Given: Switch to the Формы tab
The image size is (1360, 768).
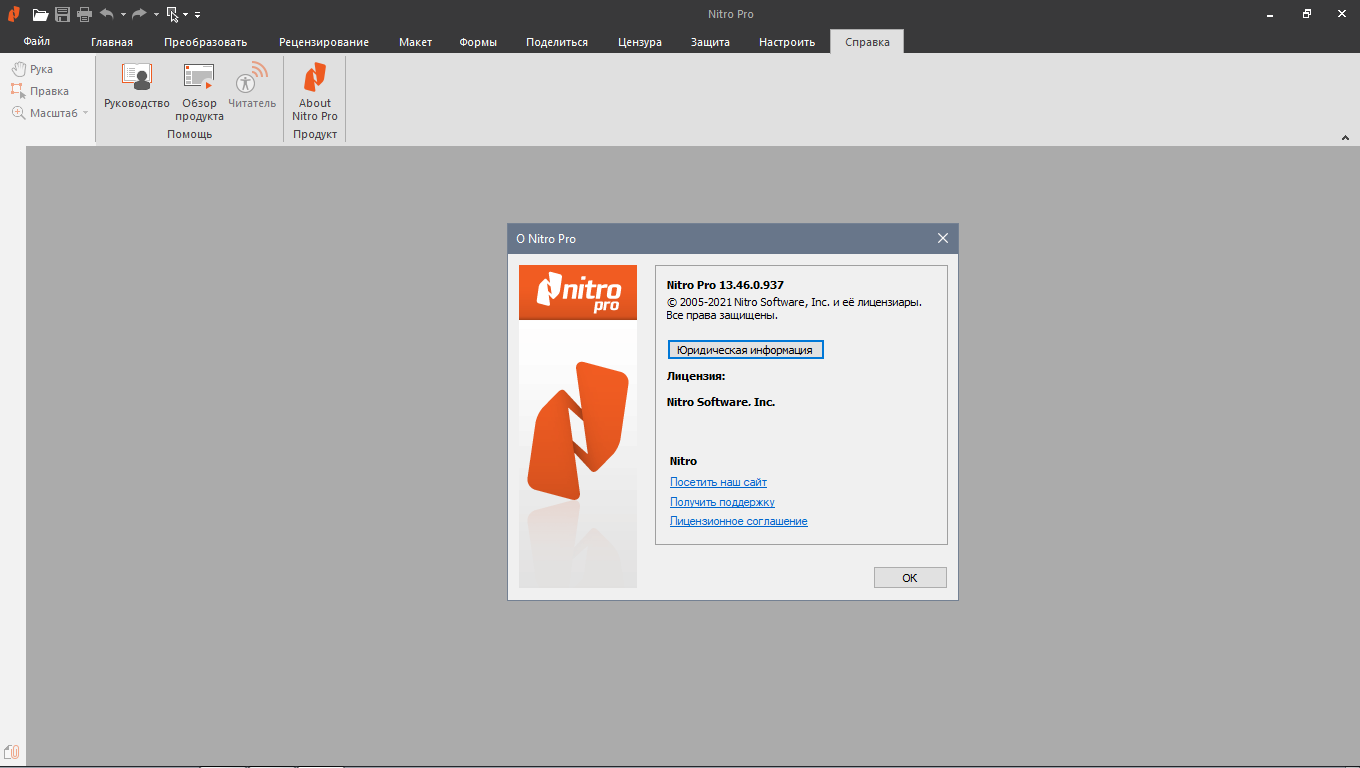Looking at the screenshot, I should (478, 42).
